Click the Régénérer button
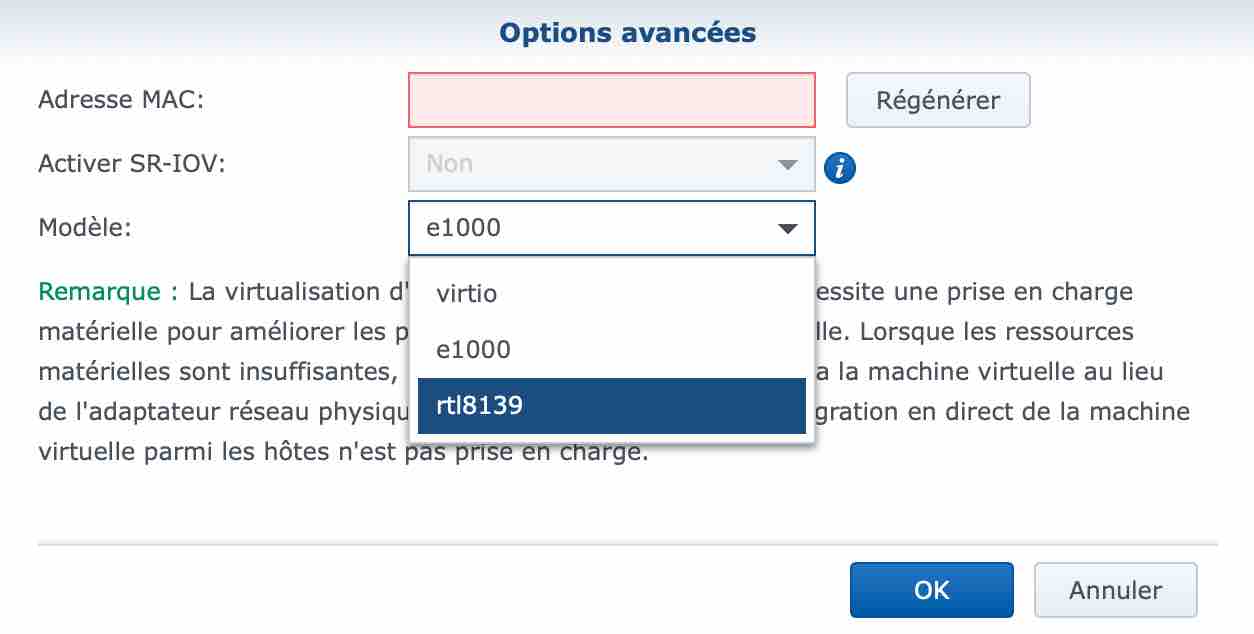 click(938, 100)
